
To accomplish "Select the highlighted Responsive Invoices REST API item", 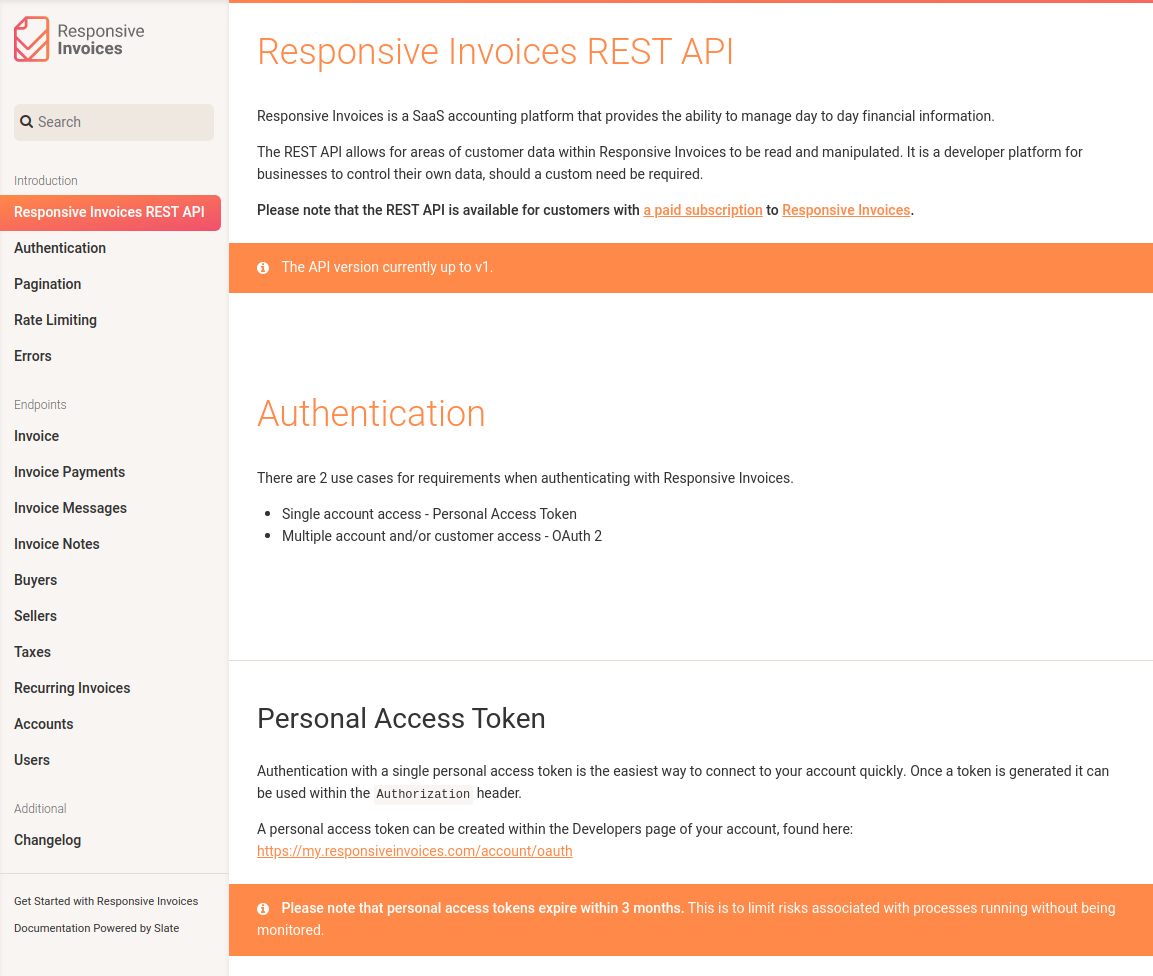I will (x=110, y=212).
